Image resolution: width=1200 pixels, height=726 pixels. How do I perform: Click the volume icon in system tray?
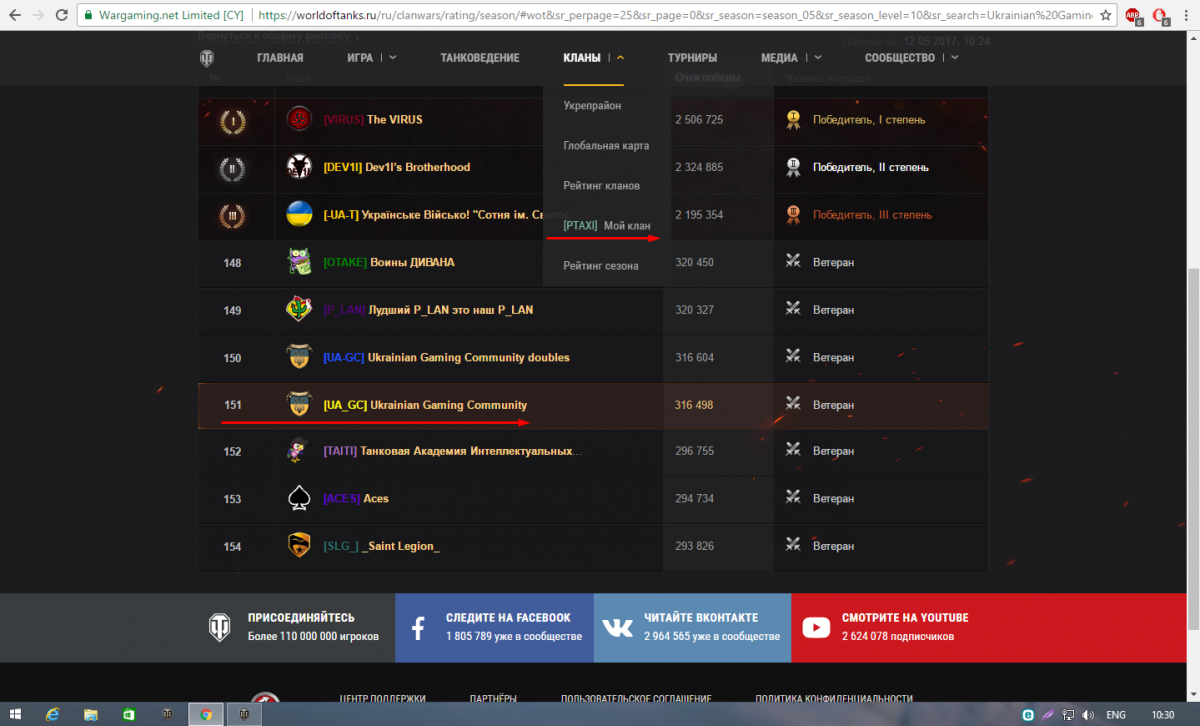click(x=1088, y=714)
